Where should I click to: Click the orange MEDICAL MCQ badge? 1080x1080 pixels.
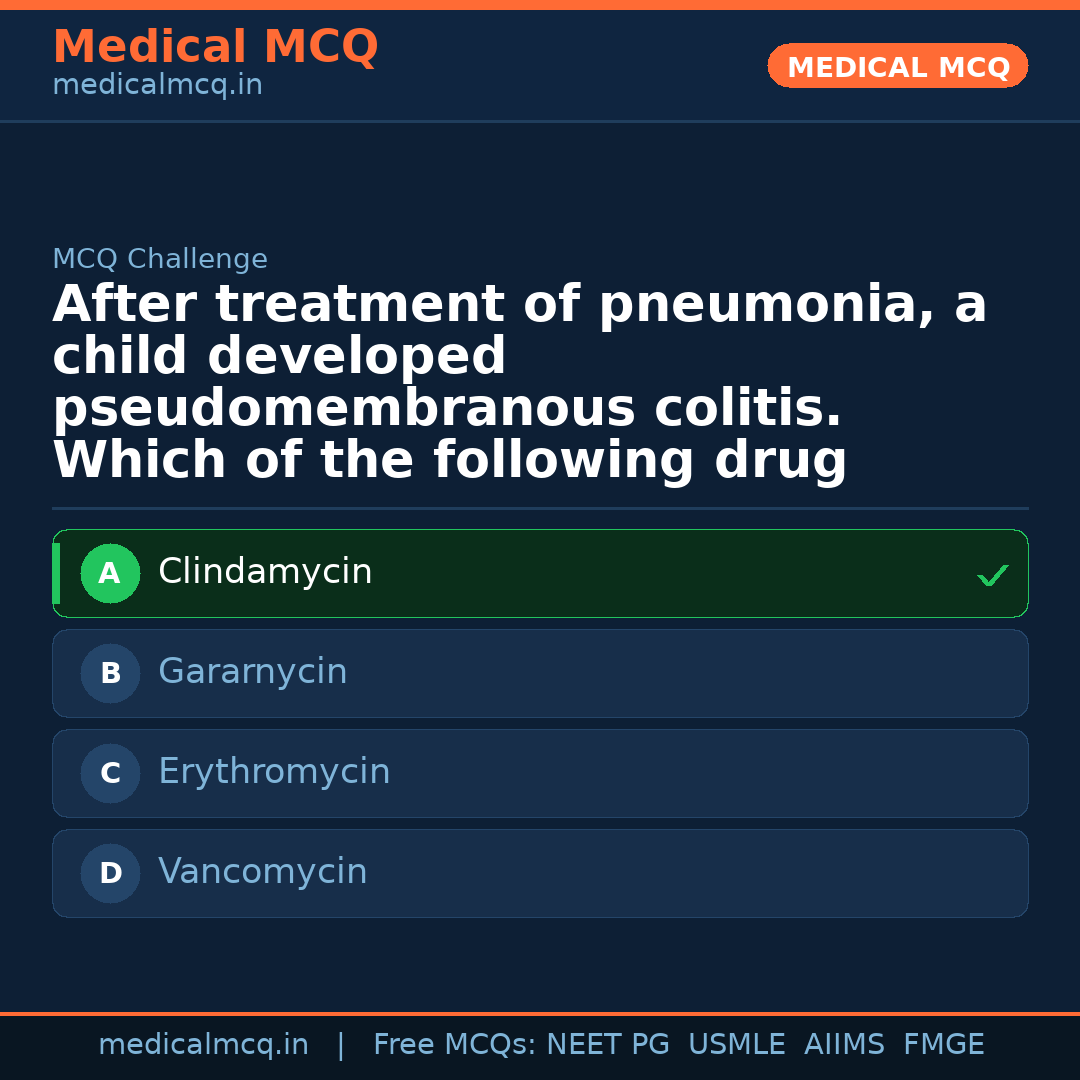point(897,67)
